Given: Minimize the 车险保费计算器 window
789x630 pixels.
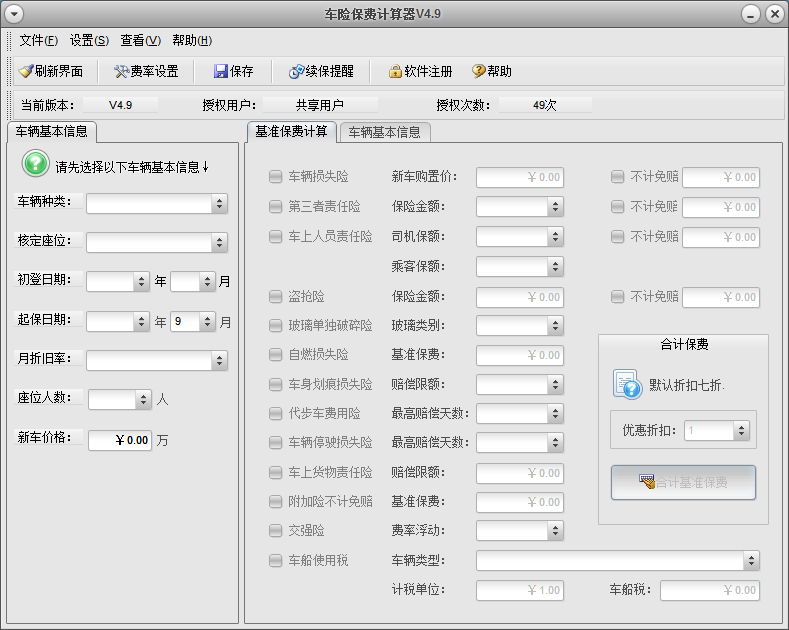Looking at the screenshot, I should pyautogui.click(x=750, y=14).
